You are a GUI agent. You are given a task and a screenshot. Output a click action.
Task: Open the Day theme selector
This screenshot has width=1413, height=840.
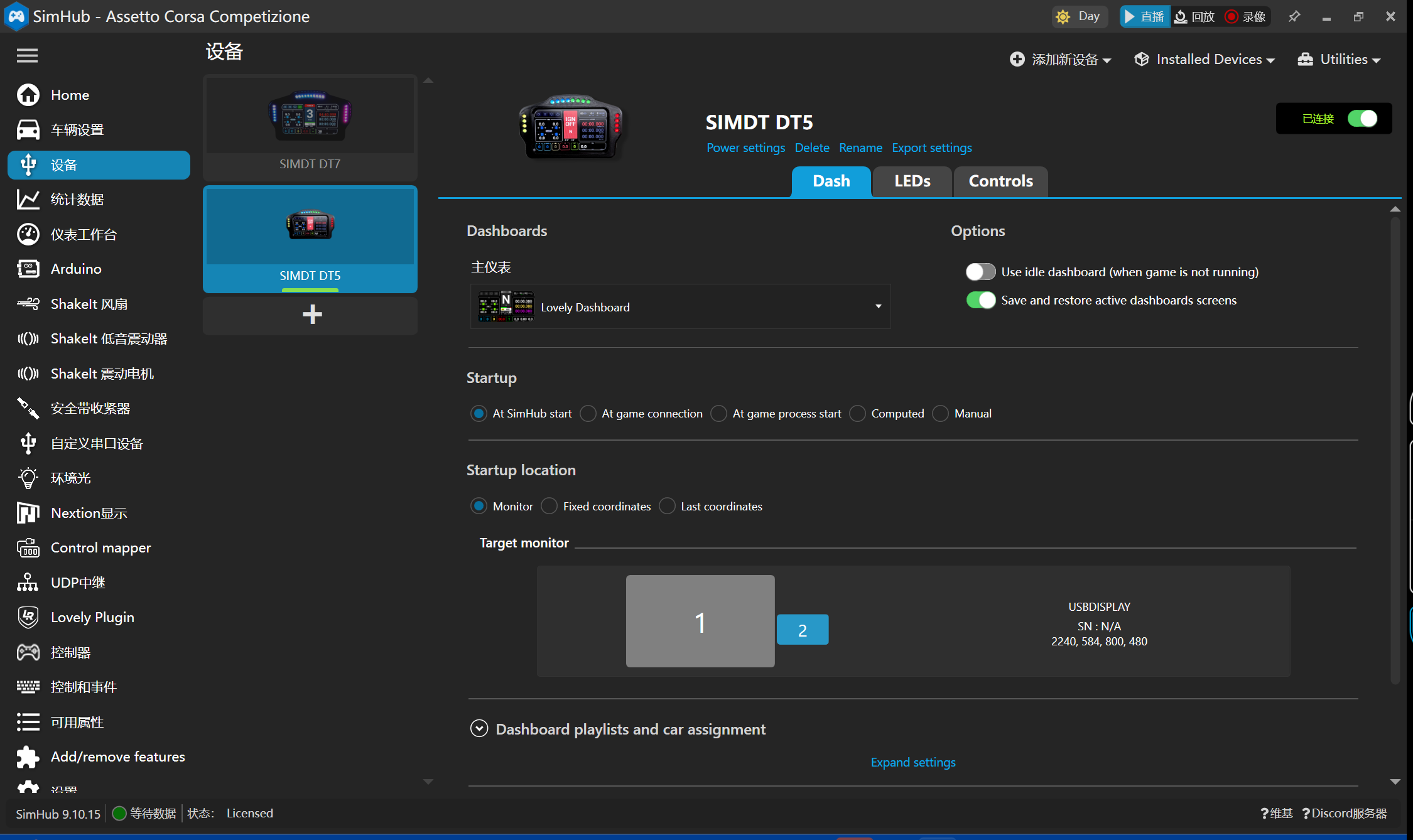[1080, 16]
